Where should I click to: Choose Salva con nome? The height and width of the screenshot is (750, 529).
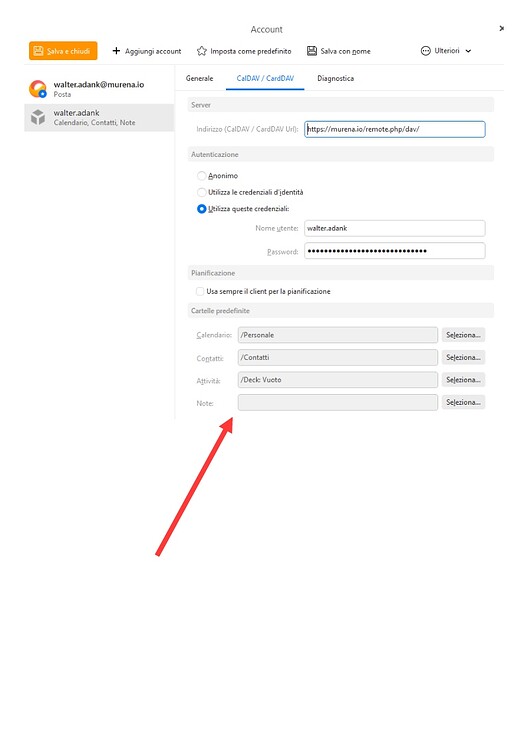(339, 51)
